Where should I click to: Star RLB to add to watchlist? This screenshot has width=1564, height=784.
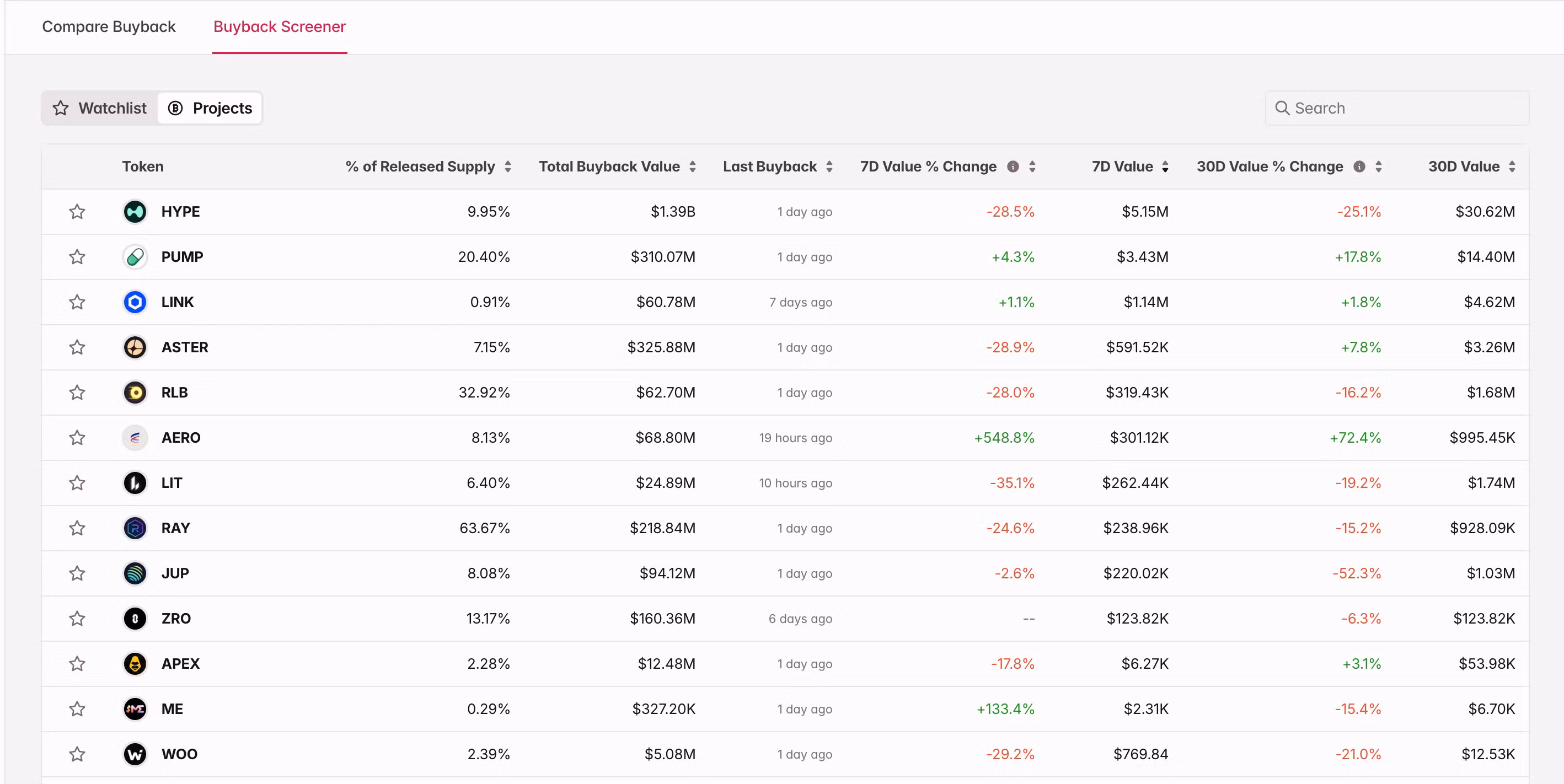point(77,393)
